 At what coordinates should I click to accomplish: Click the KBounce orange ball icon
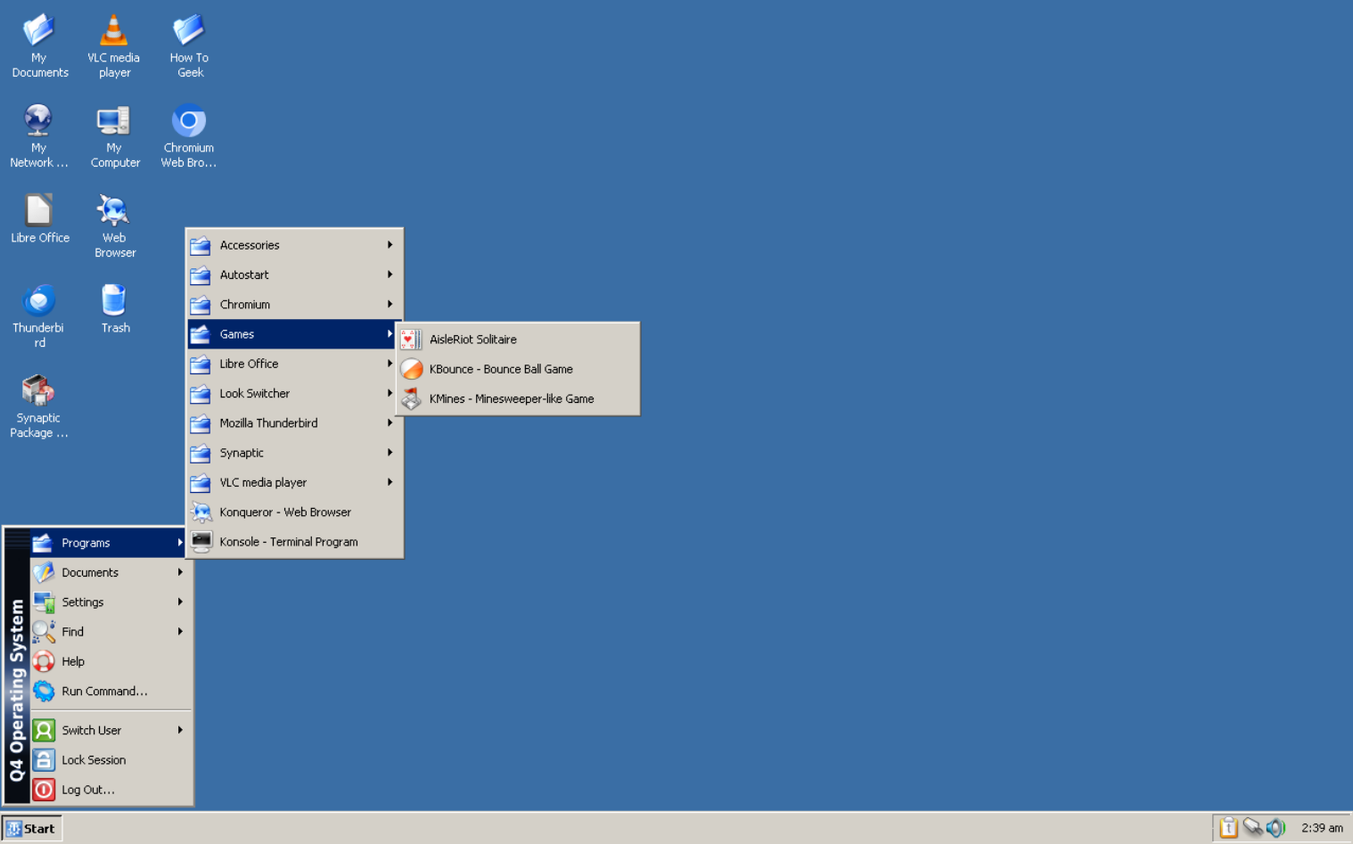[411, 369]
